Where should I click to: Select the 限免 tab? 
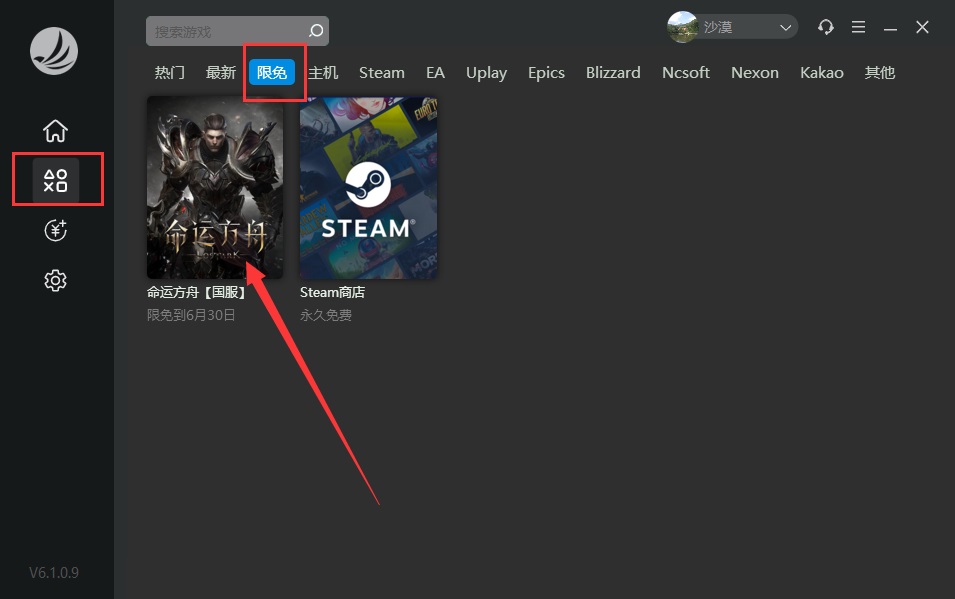[272, 73]
